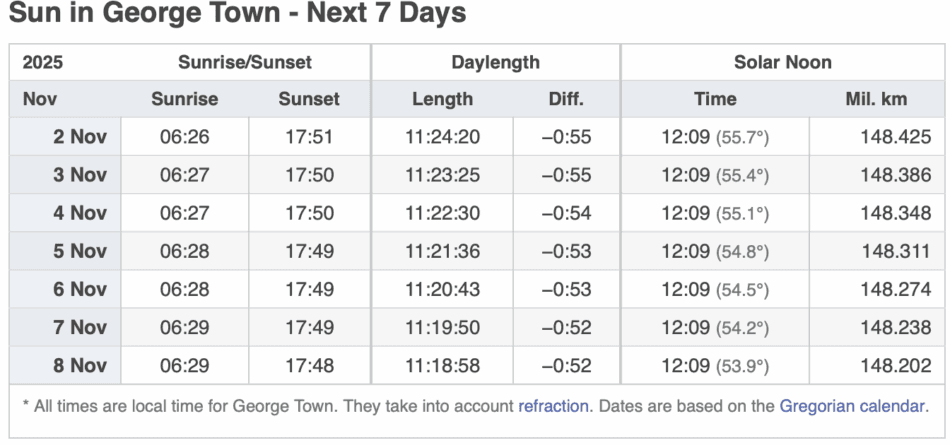950x445 pixels.
Task: Click the 6 Nov row label
Action: click(x=80, y=289)
